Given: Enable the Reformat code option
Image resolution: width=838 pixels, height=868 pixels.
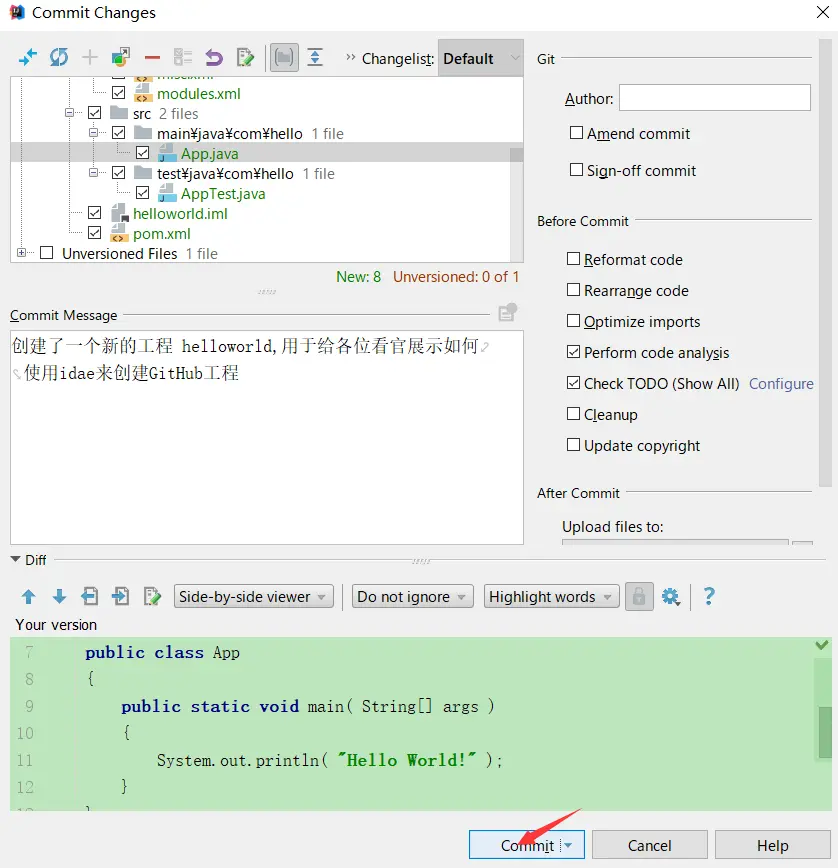Looking at the screenshot, I should [573, 259].
